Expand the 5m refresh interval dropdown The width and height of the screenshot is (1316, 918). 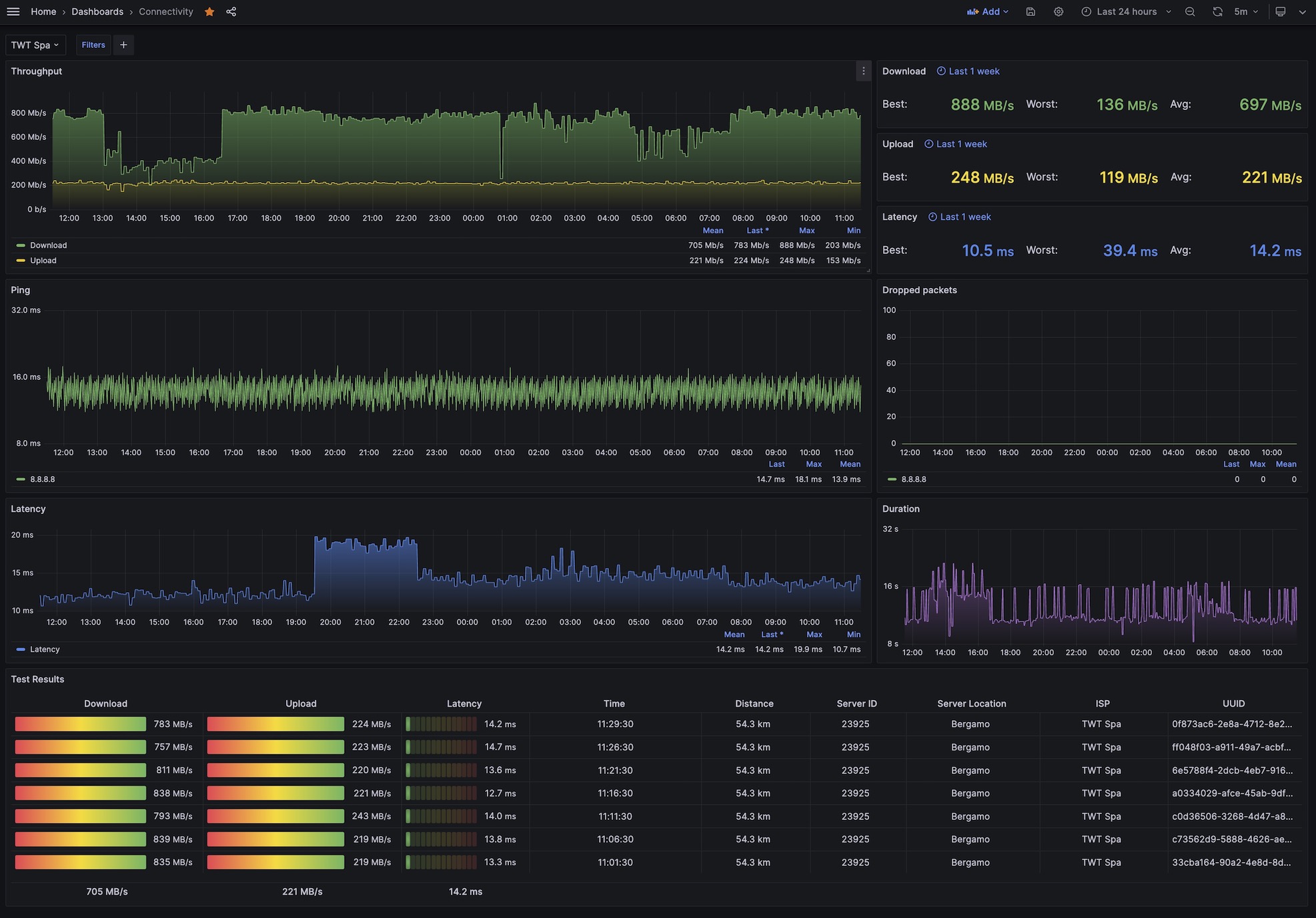[x=1246, y=11]
